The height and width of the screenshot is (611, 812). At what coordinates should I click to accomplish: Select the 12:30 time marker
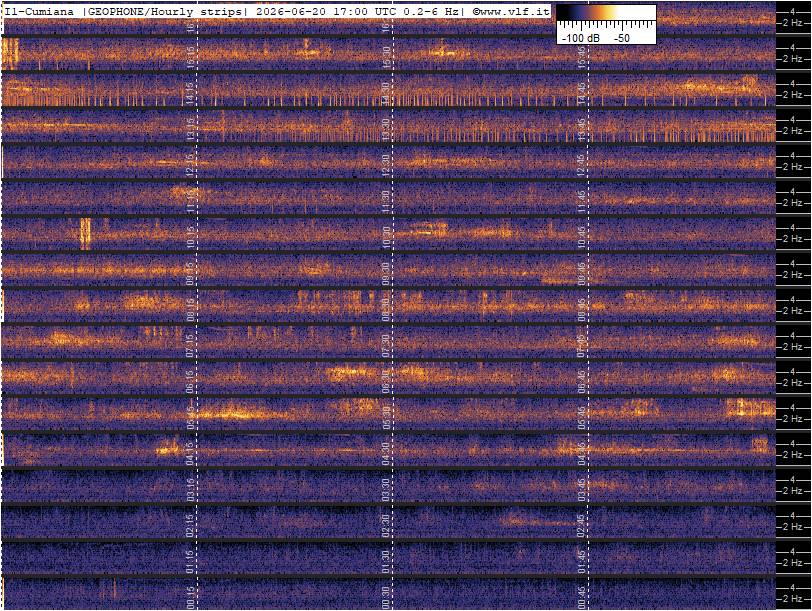tap(386, 166)
